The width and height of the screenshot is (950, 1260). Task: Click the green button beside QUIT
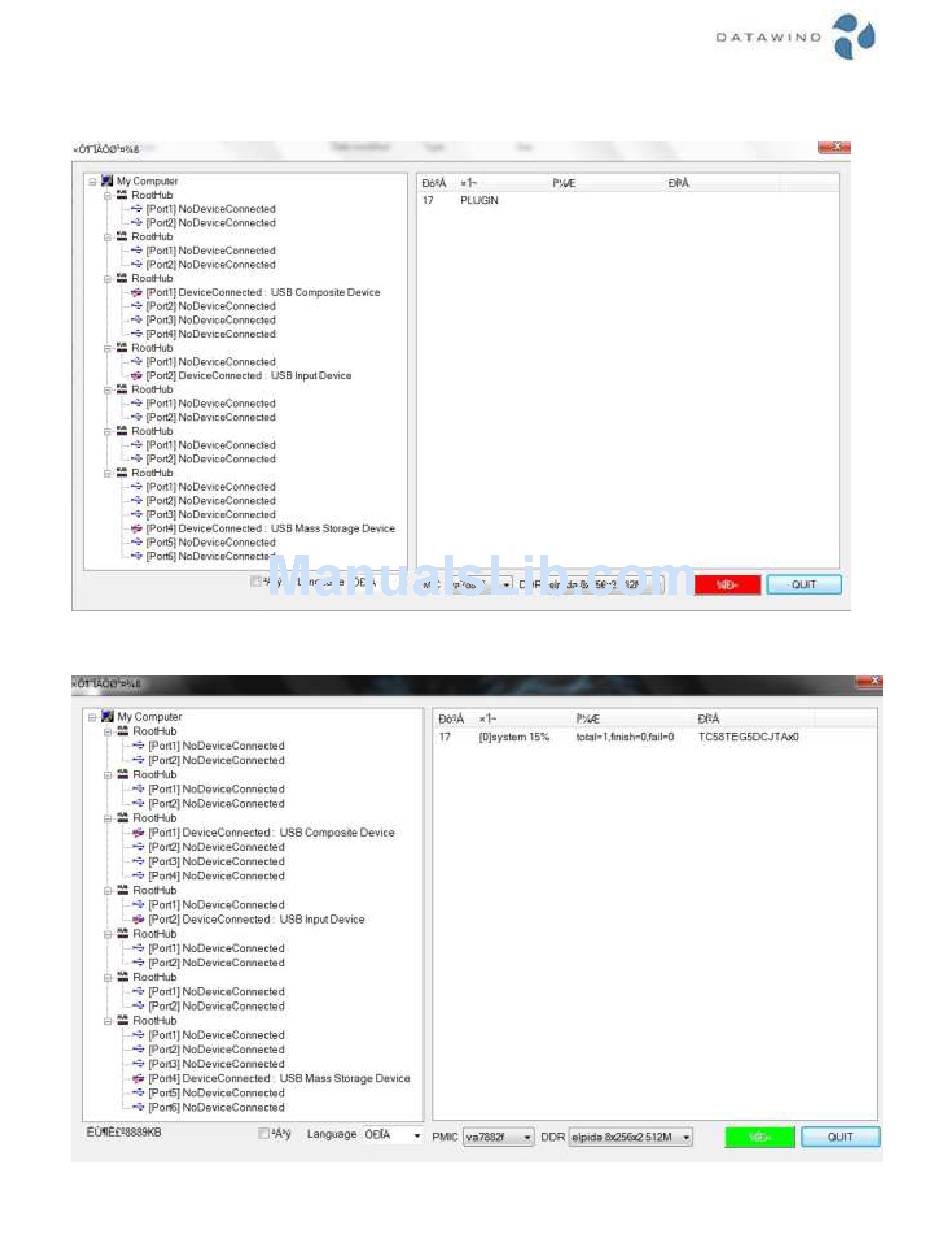click(x=760, y=1137)
